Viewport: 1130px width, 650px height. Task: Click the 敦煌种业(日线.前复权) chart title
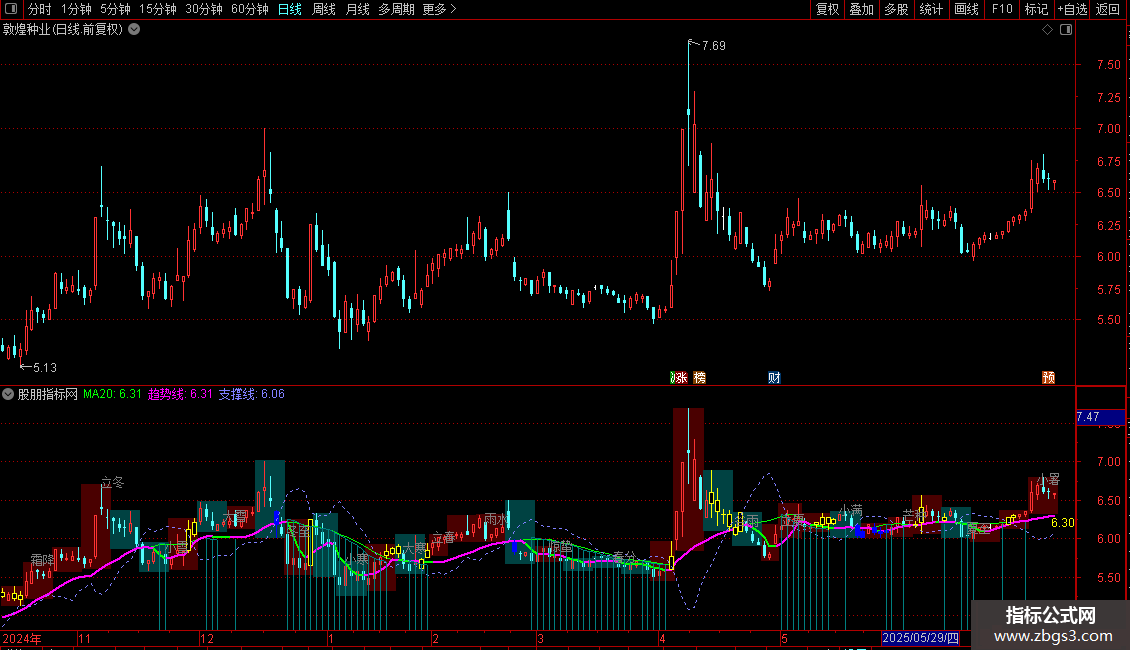click(x=63, y=30)
